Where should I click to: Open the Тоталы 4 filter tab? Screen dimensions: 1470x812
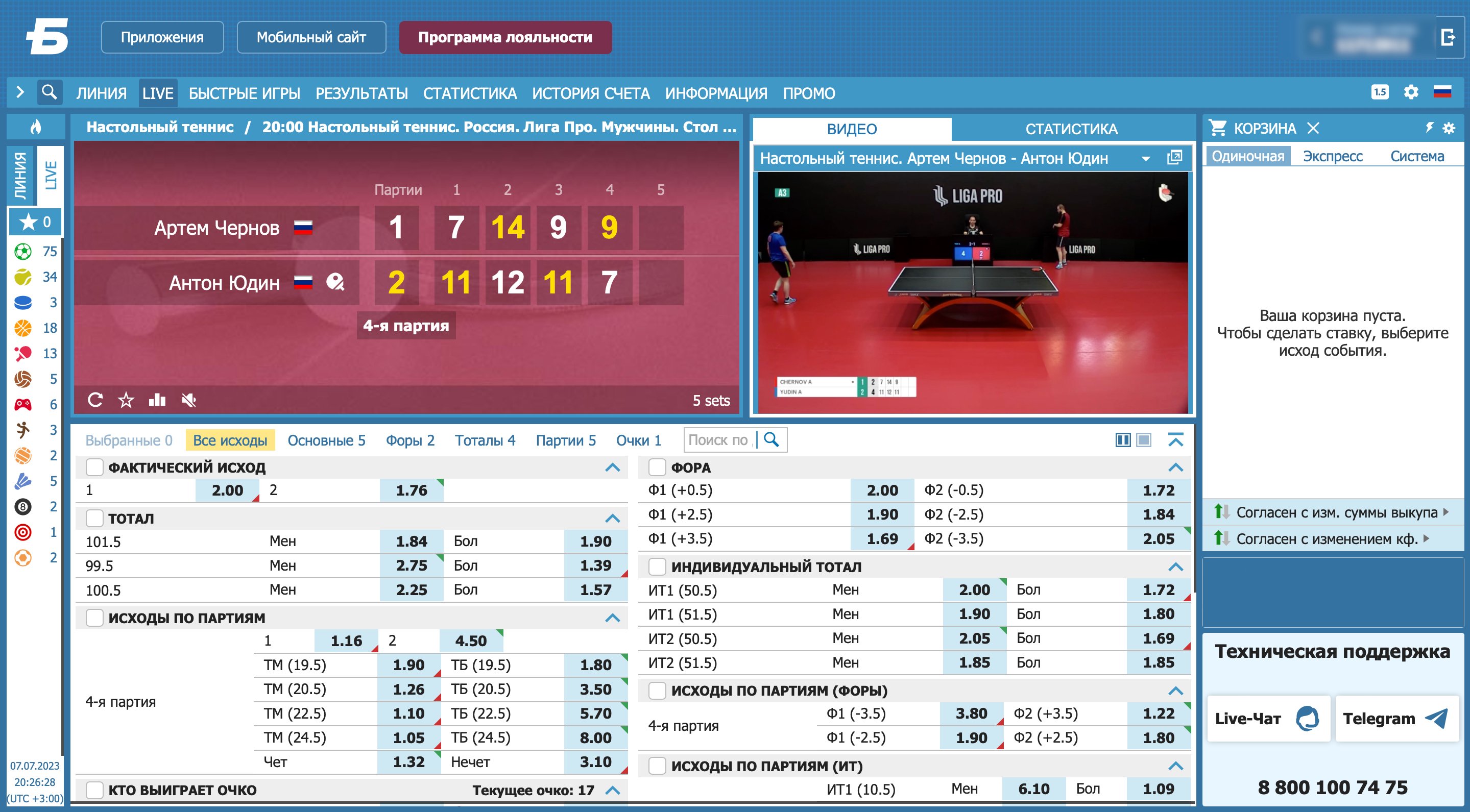click(485, 440)
